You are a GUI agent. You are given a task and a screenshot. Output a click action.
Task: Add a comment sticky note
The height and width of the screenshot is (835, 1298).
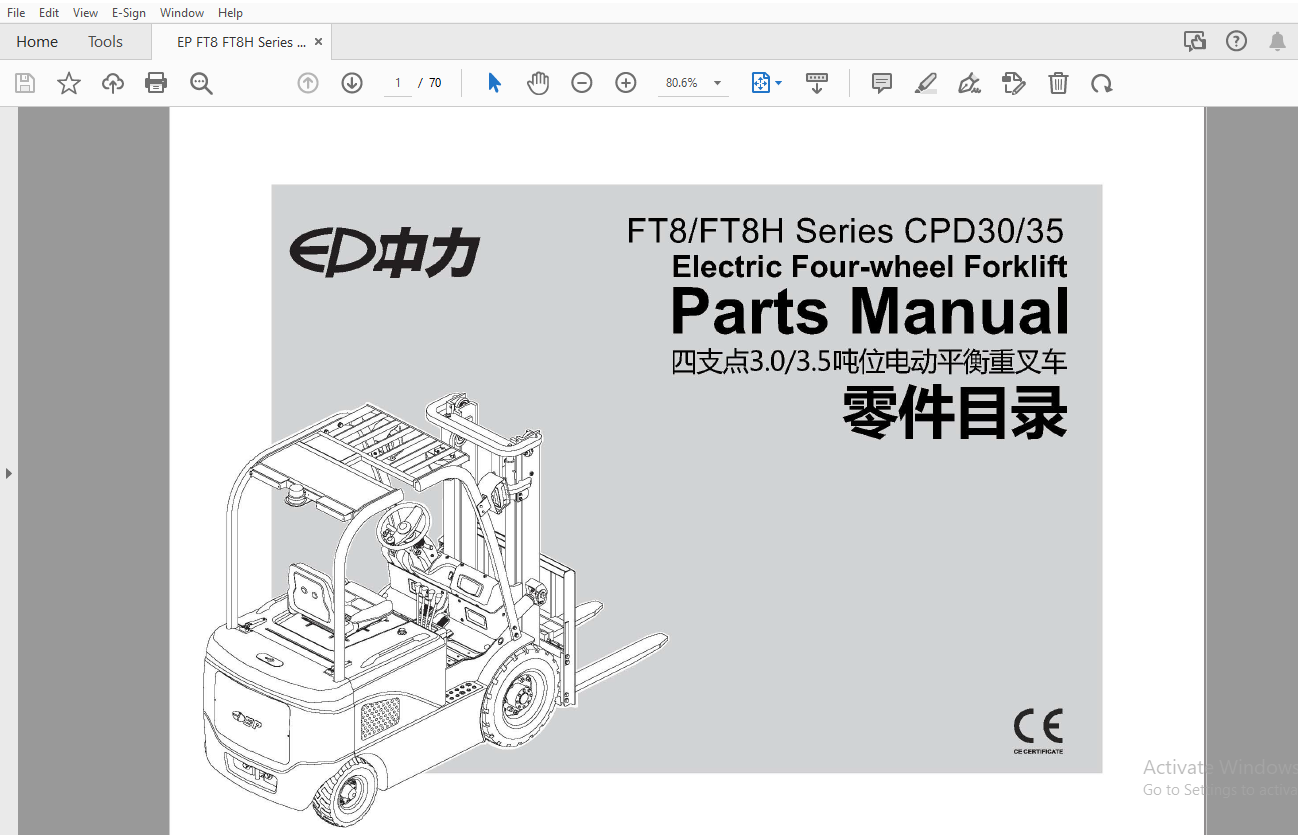click(x=882, y=83)
